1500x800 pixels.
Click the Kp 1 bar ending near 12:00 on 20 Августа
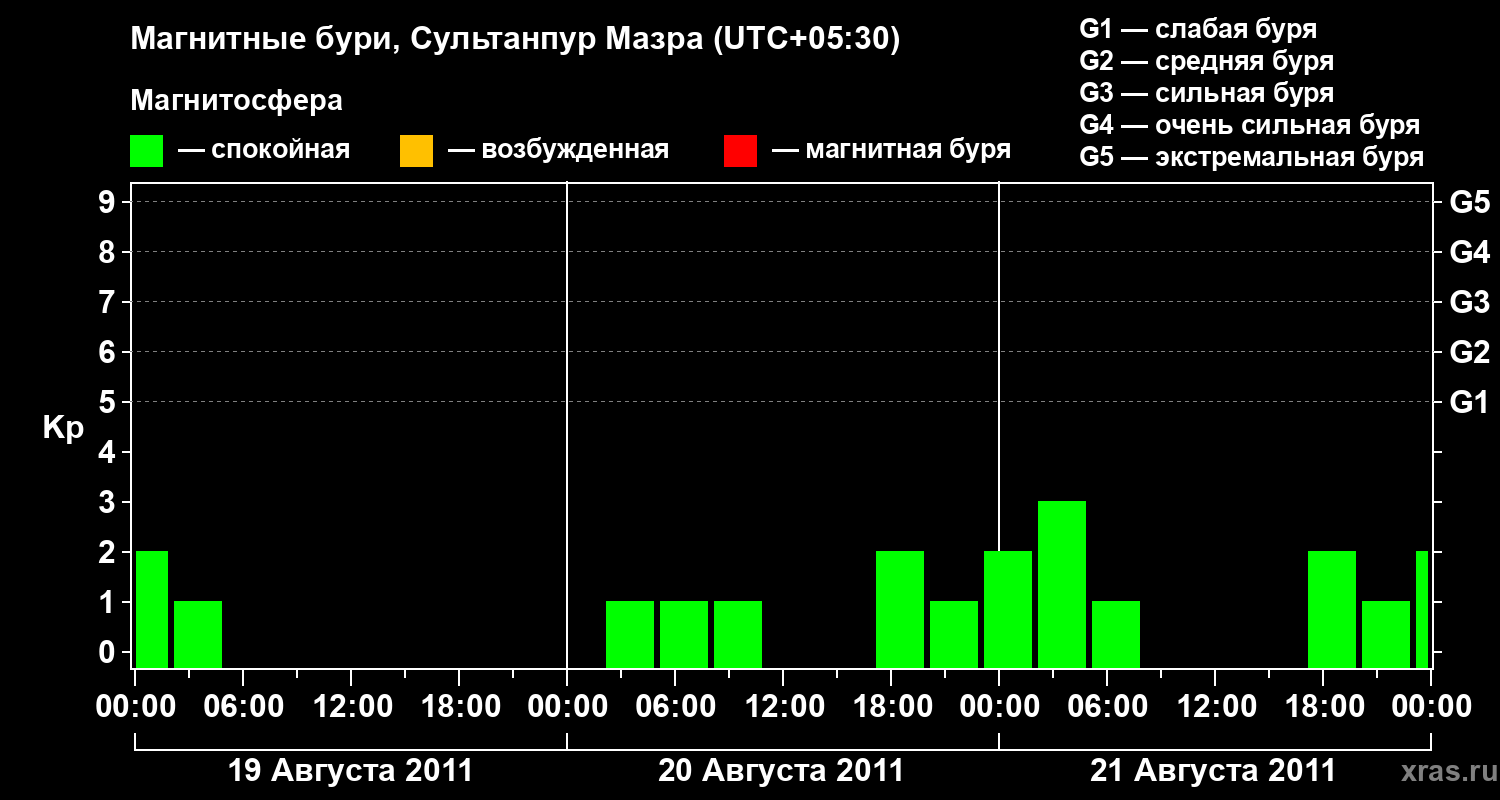[x=738, y=634]
